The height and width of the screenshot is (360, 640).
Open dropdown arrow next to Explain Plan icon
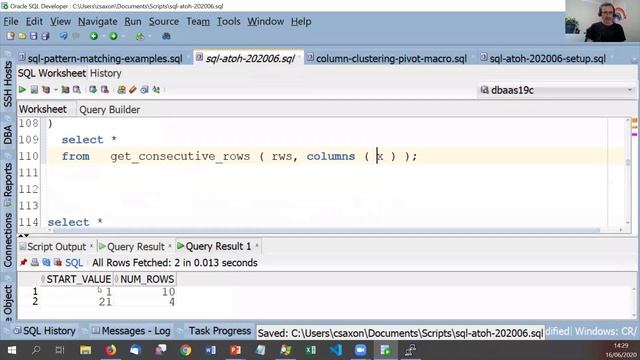pos(56,90)
